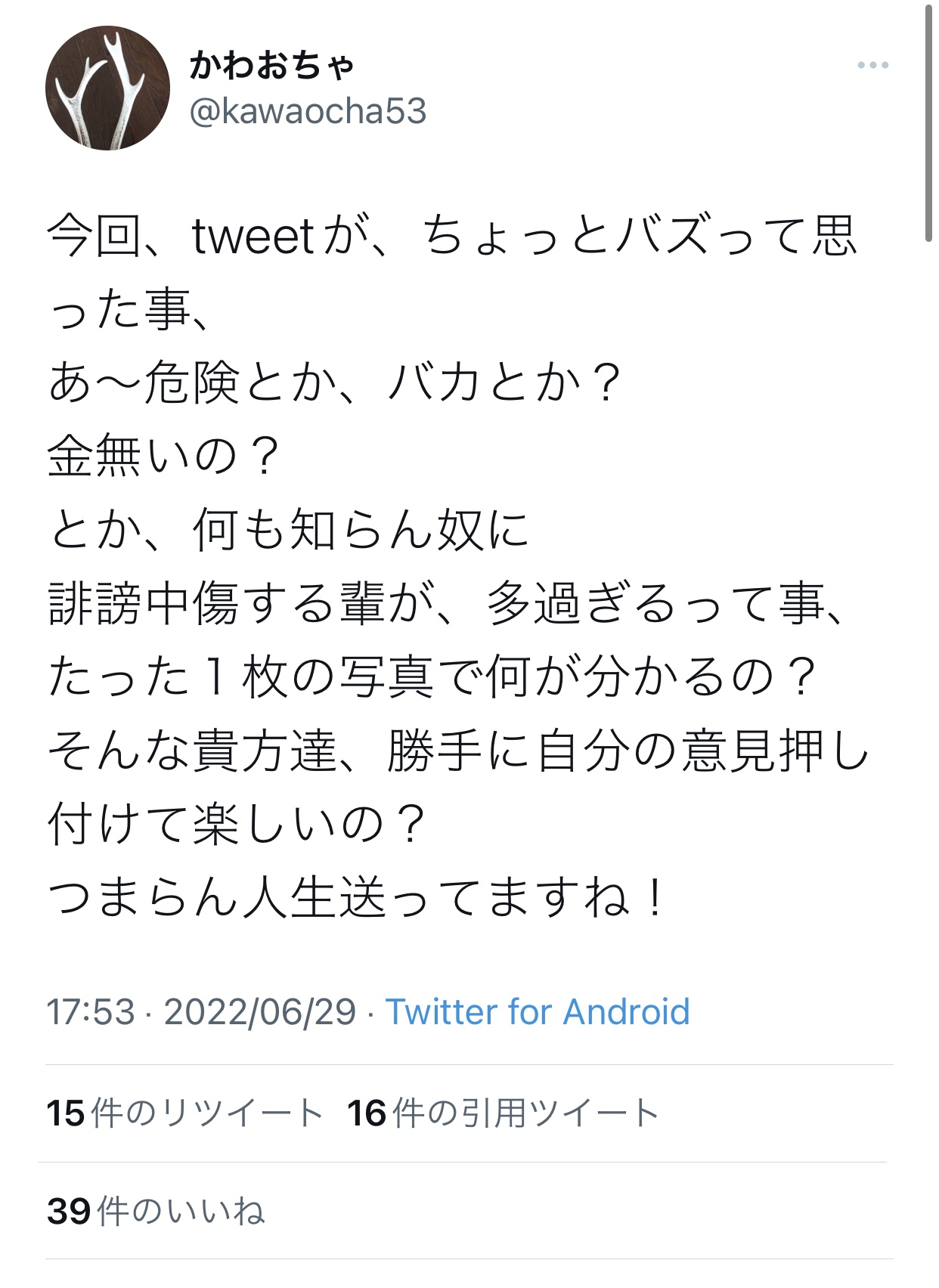Click the final line つまらん人生送ってますね！

[x=358, y=898]
